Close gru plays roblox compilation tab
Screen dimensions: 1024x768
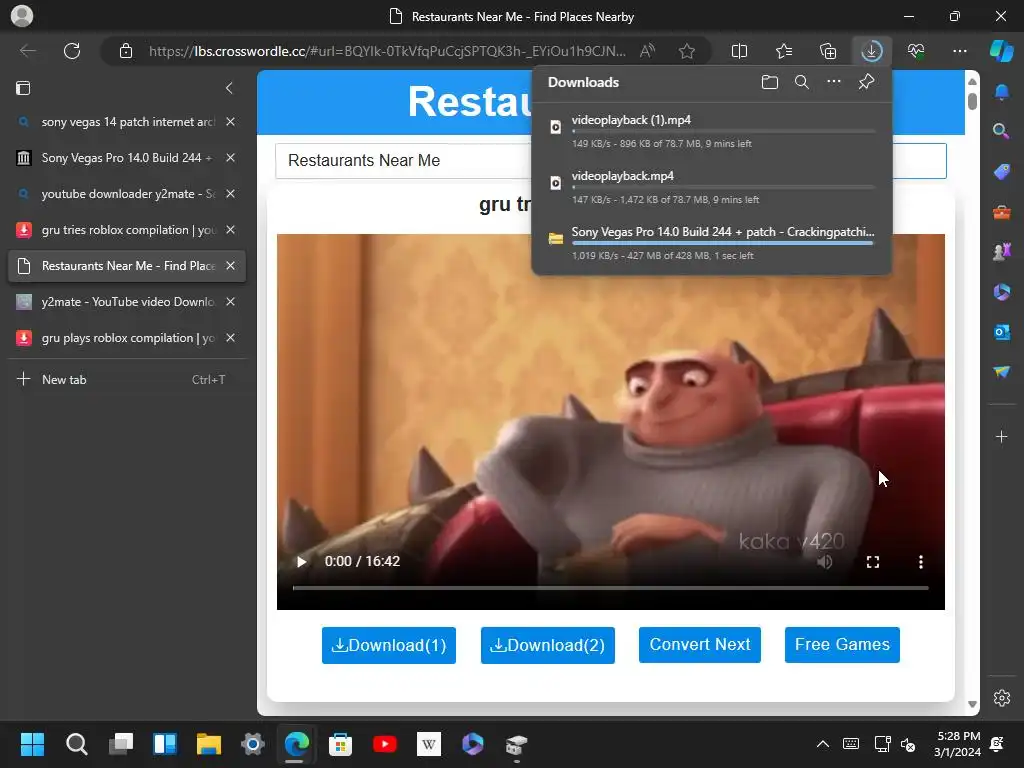(231, 338)
